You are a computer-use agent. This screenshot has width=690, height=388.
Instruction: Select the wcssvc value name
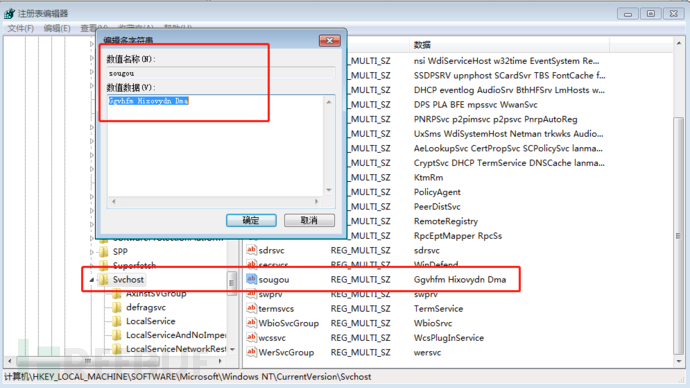coord(272,338)
